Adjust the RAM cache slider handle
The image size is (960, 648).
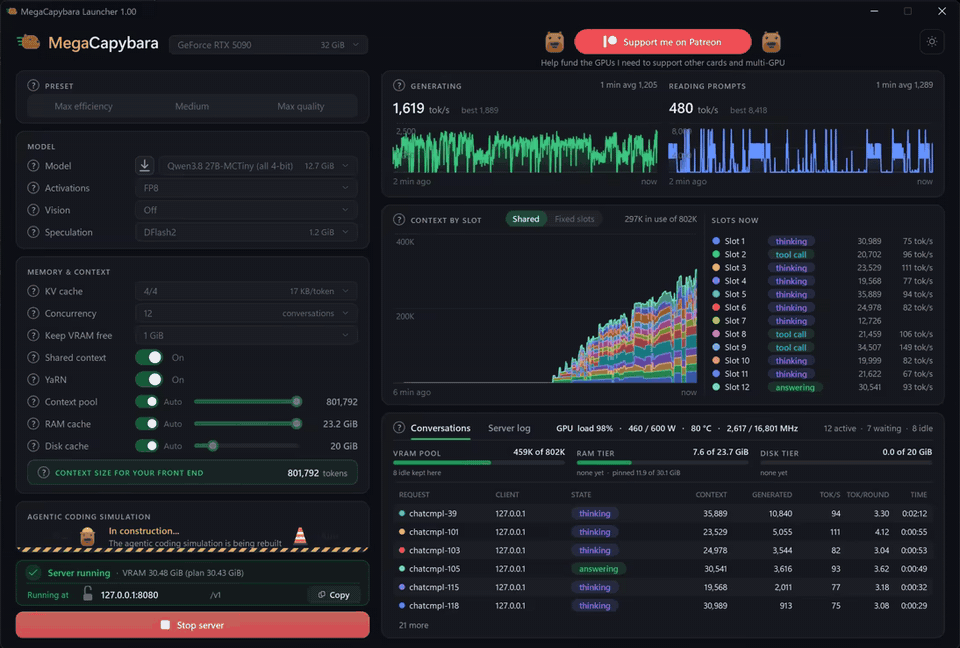click(296, 424)
